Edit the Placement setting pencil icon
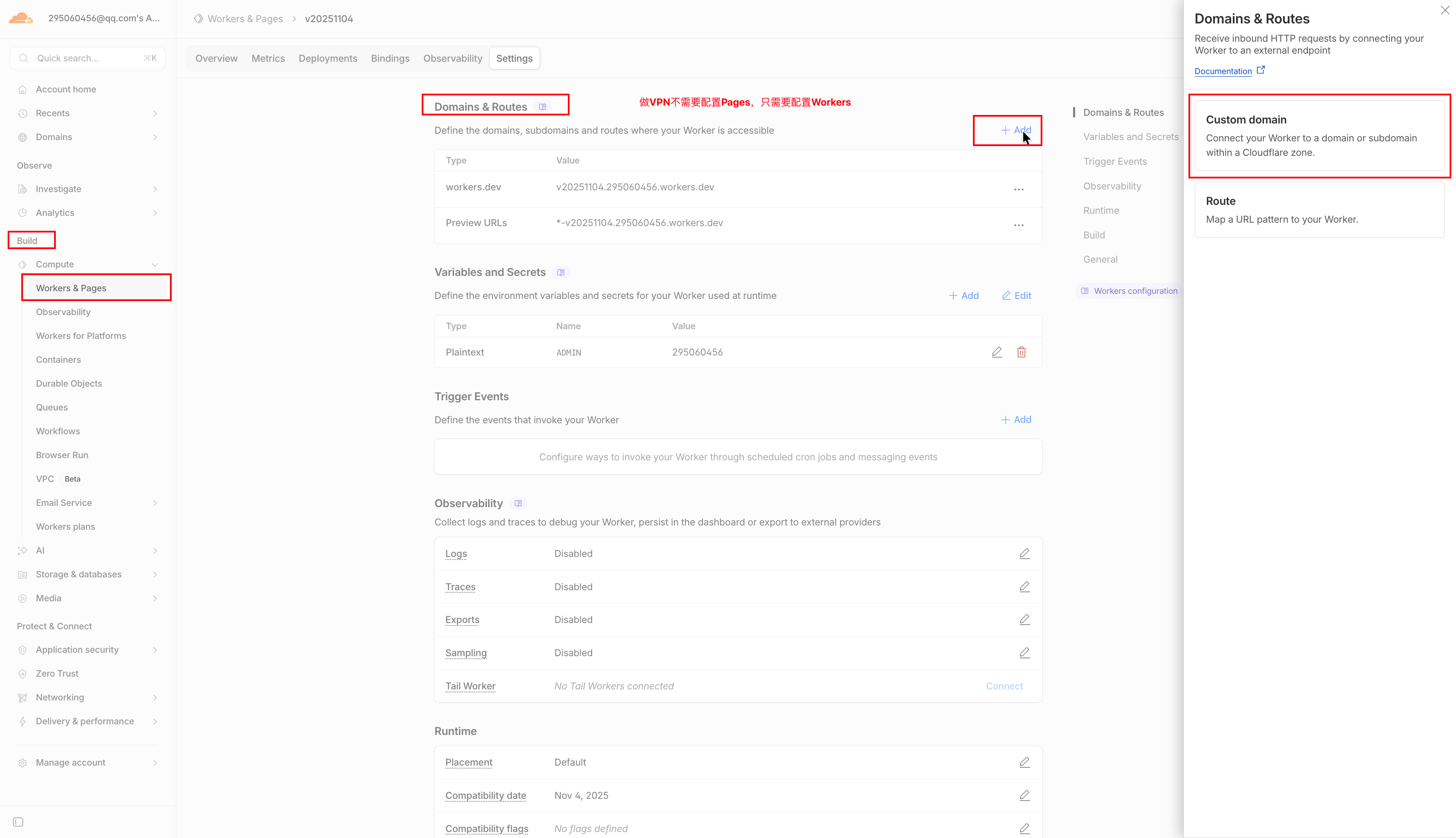This screenshot has height=838, width=1456. click(x=1025, y=762)
